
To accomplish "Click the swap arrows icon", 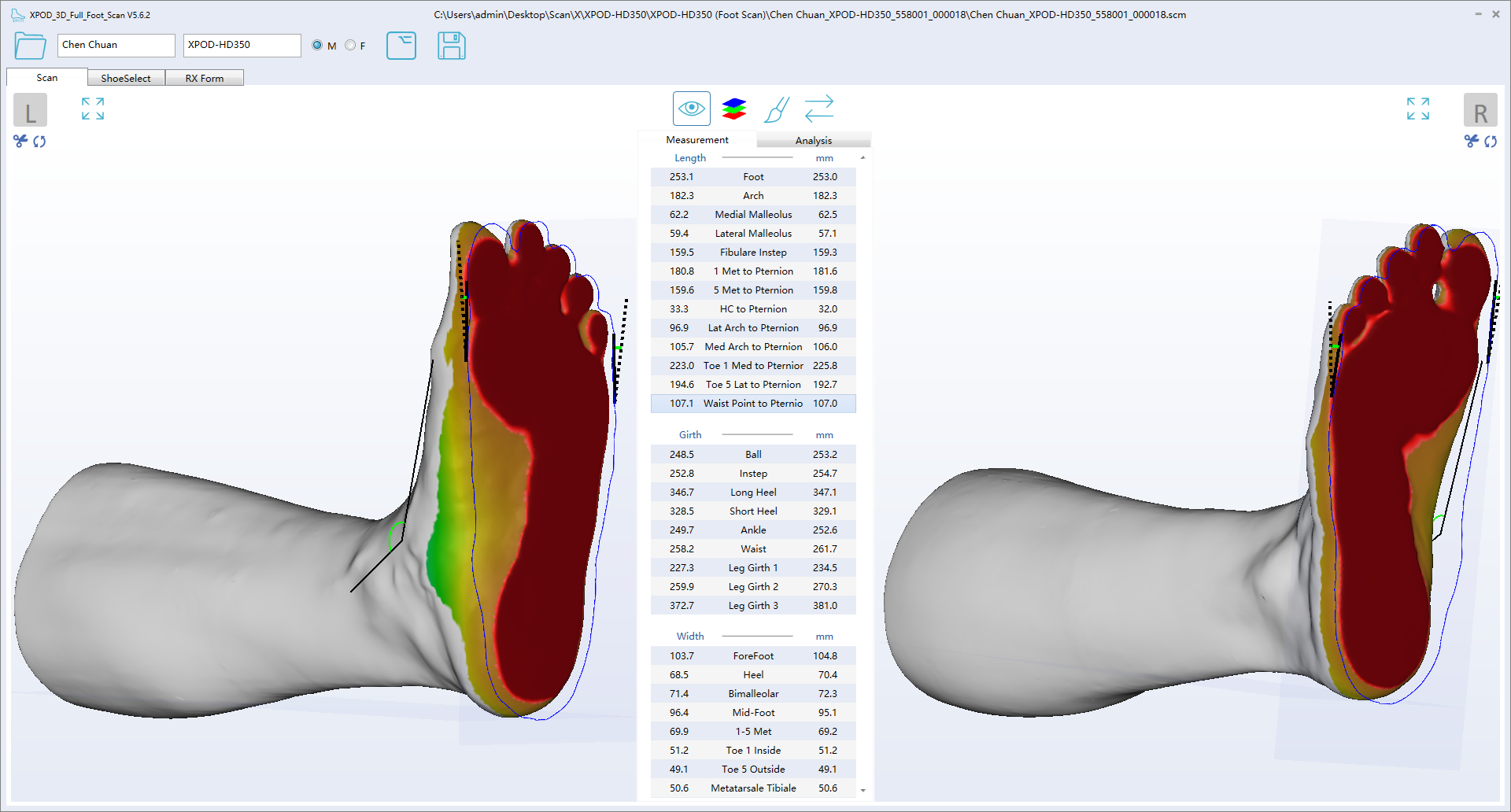I will 818,109.
